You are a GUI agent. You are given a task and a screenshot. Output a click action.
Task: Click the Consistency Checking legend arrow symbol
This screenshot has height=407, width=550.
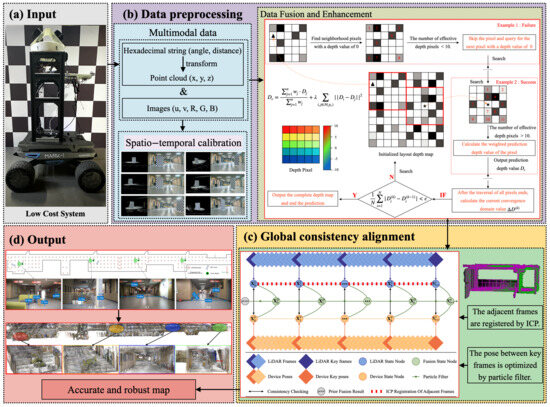click(x=256, y=391)
